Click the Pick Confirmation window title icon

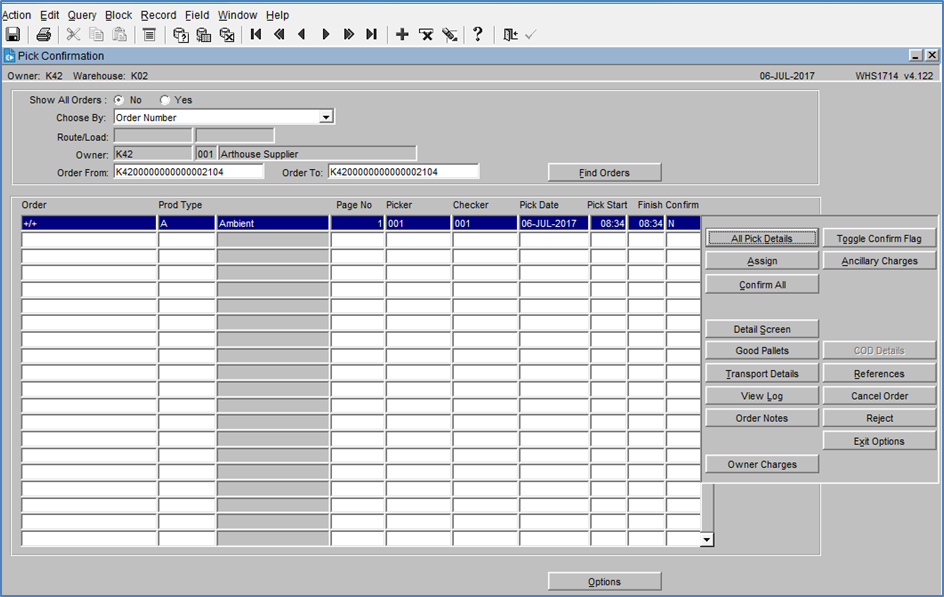pos(10,56)
